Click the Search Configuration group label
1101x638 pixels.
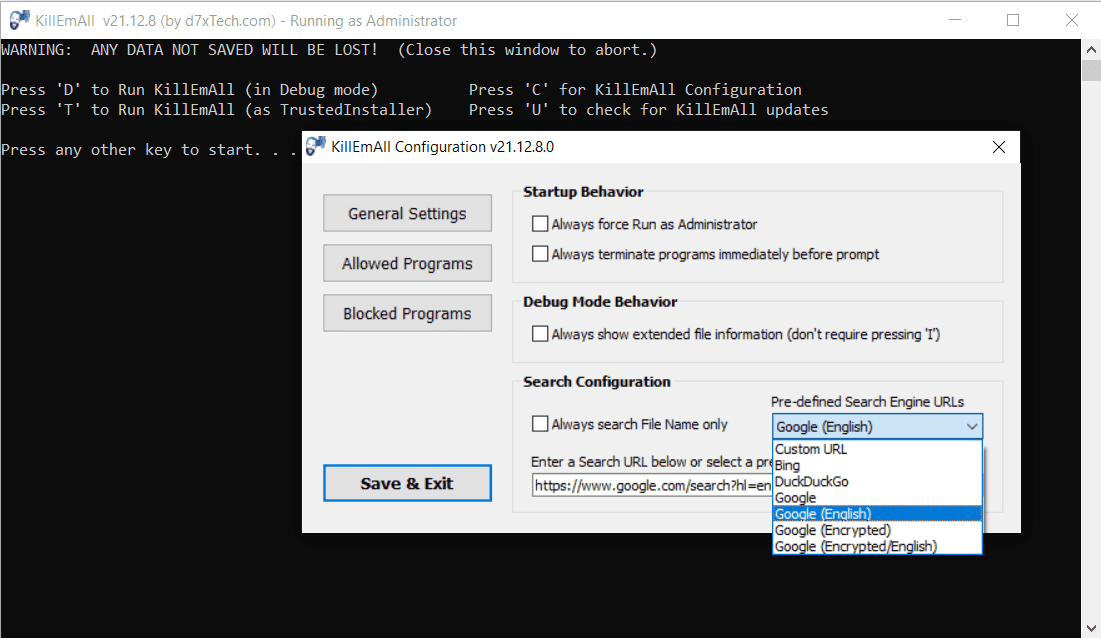(596, 382)
